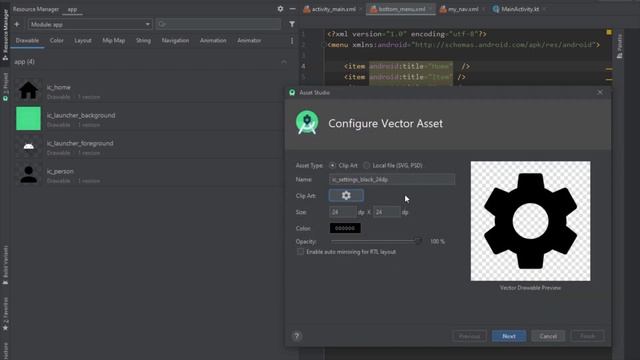Viewport: 640px width, 360px height.
Task: Select the Clip Art radio button
Action: [333, 165]
